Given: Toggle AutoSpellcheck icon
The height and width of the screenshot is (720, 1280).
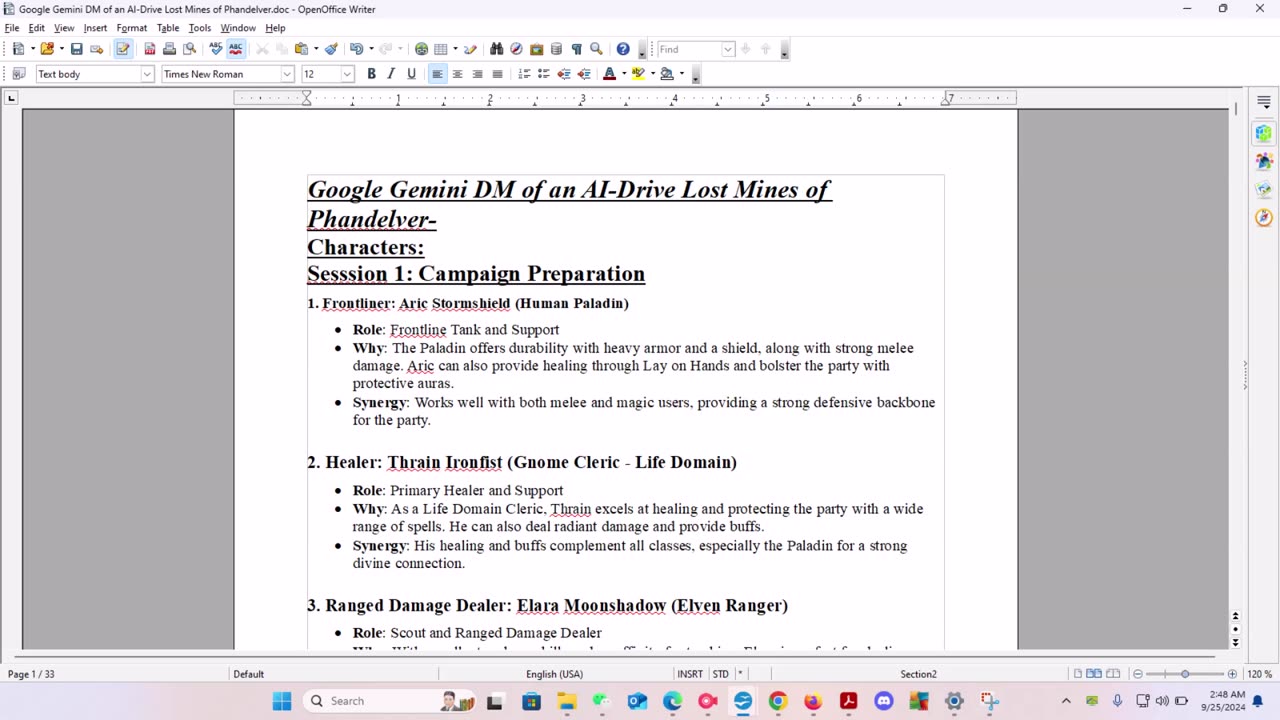Looking at the screenshot, I should click(236, 48).
